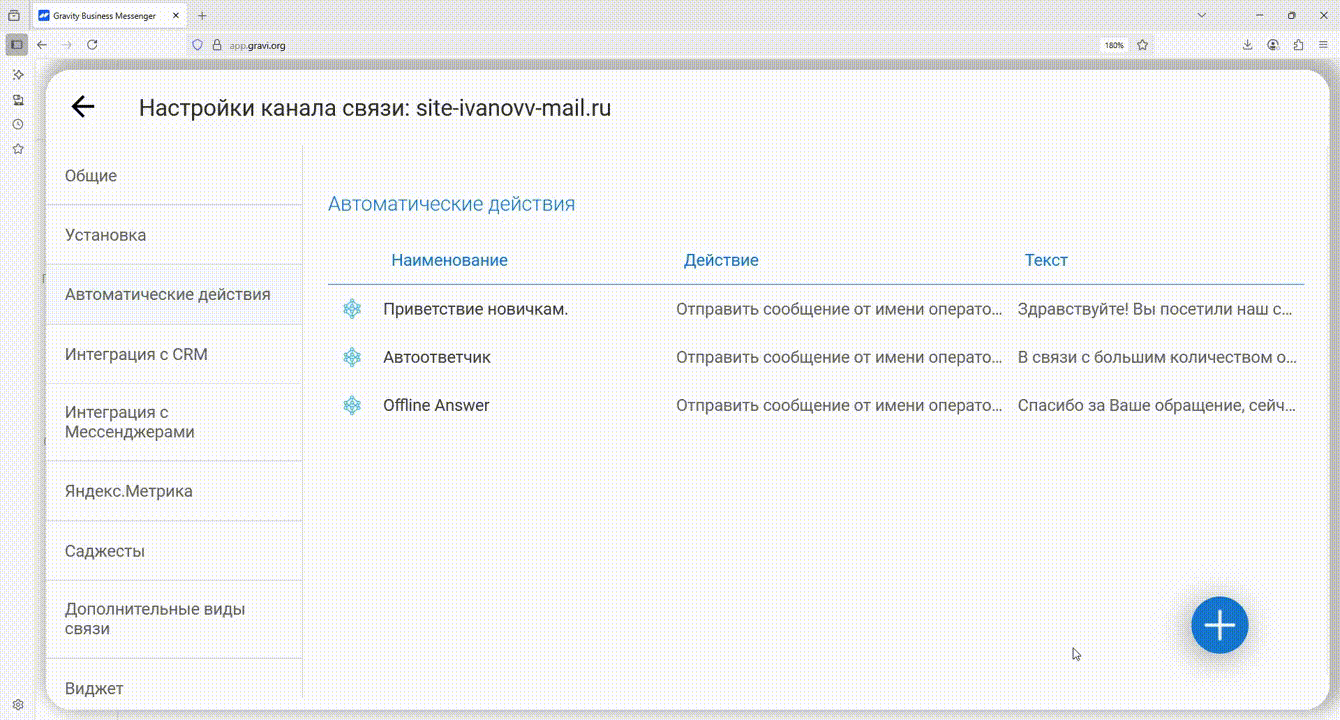The image size is (1340, 720).
Task: Click the Действие column header
Action: coord(720,260)
